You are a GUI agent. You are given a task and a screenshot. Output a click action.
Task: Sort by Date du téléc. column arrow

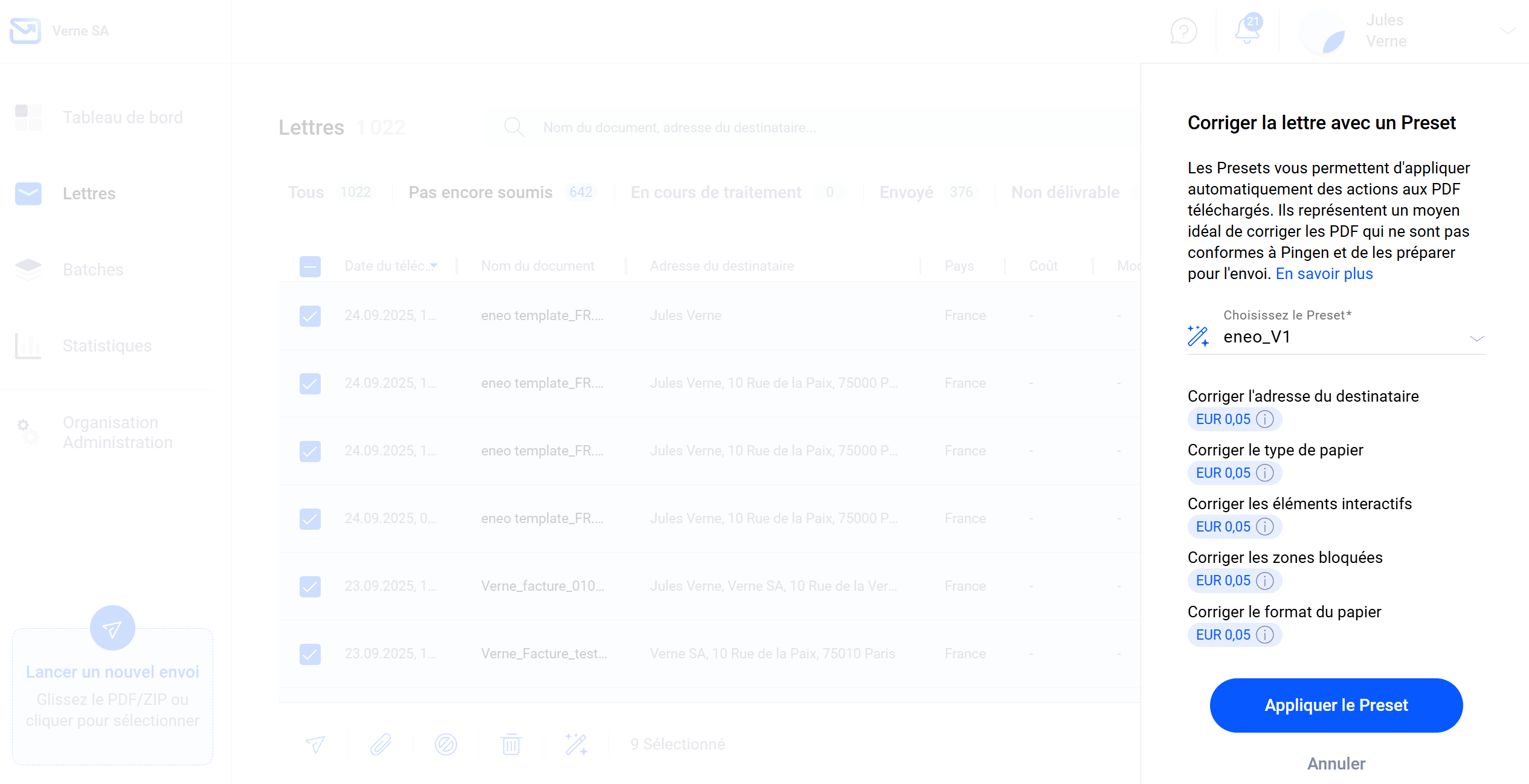434,266
